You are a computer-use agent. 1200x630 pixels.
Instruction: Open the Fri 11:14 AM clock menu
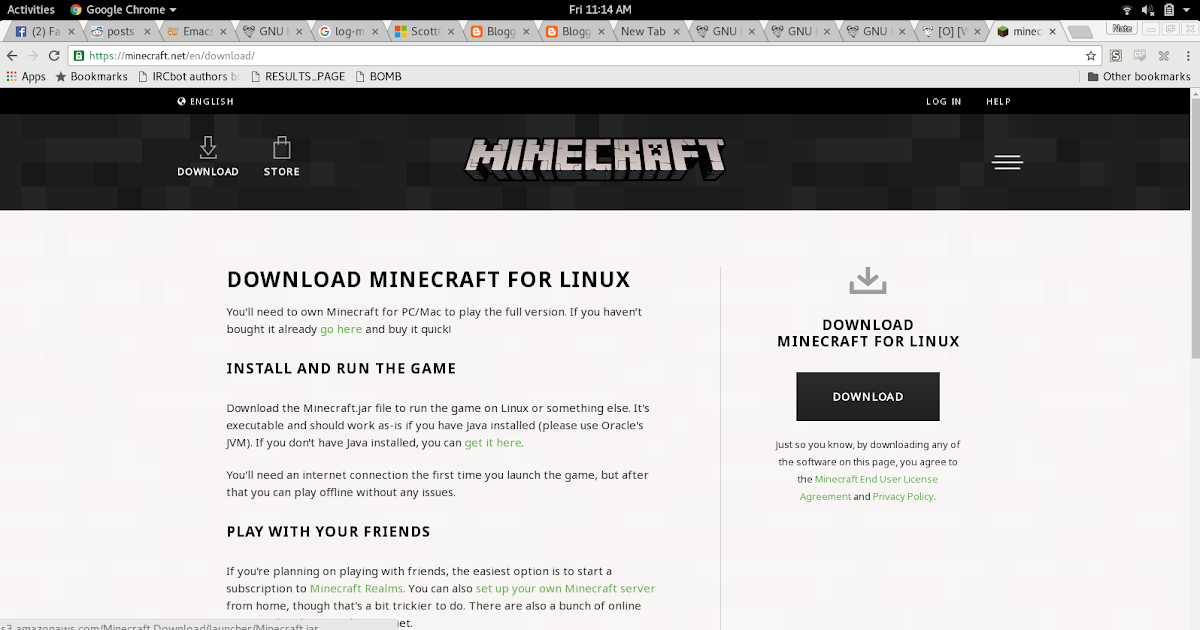(x=600, y=9)
